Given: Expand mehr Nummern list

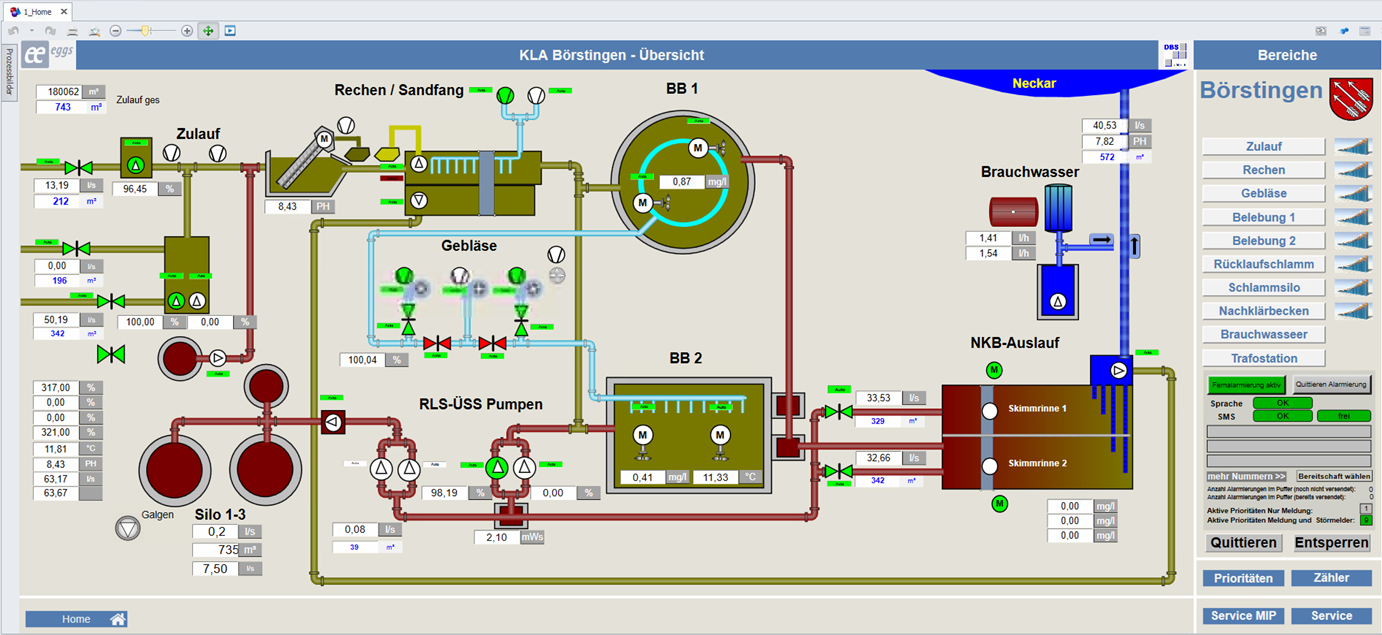Looking at the screenshot, I should [1246, 476].
